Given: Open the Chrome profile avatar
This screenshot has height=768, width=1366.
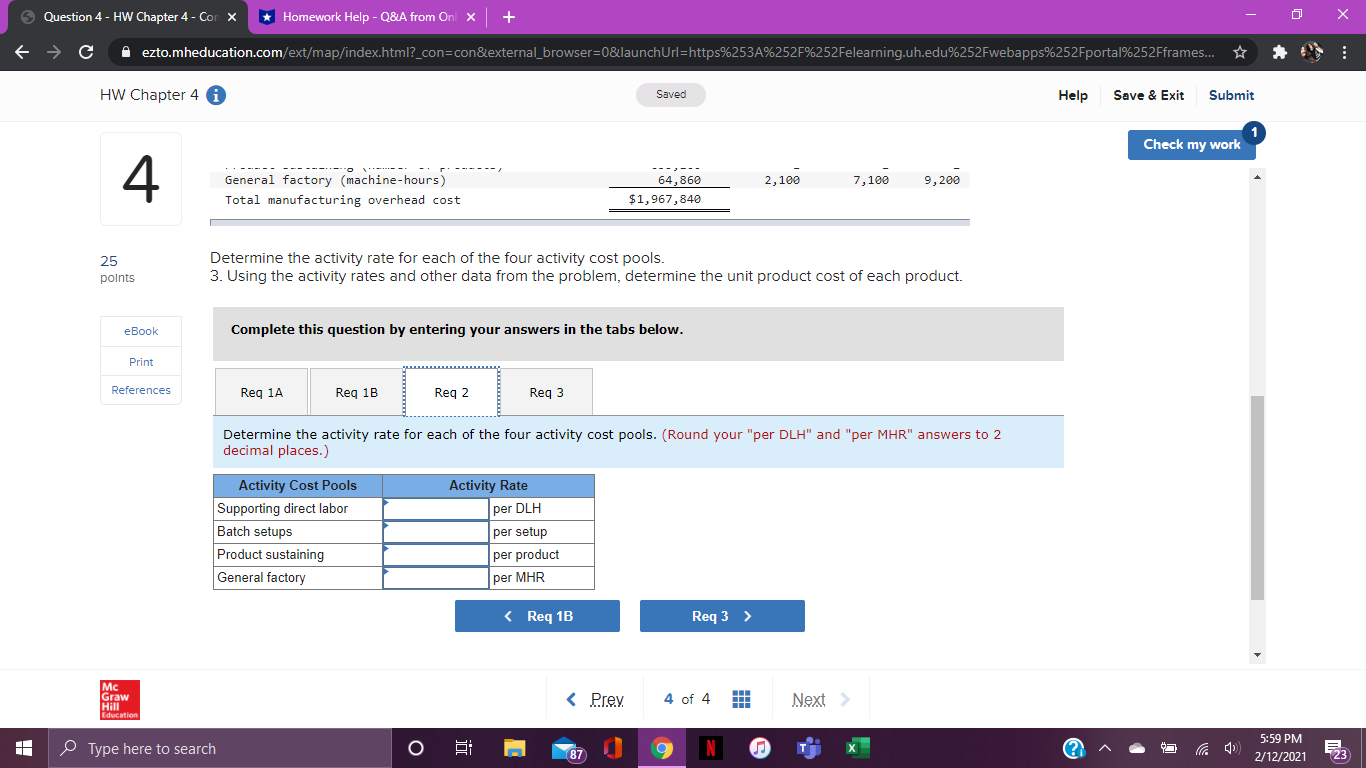Looking at the screenshot, I should click(x=1311, y=52).
